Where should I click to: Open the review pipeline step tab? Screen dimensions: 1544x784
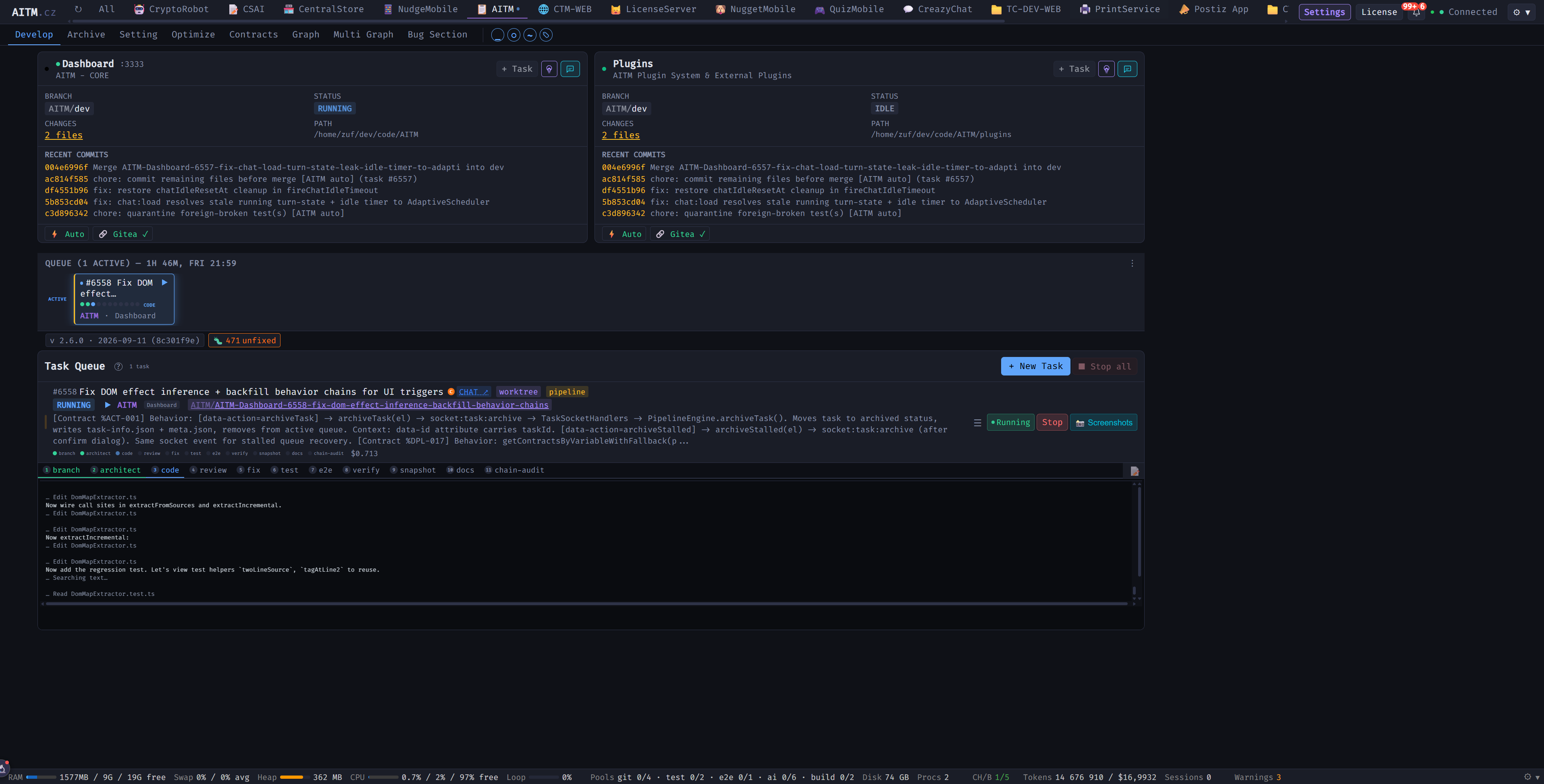(x=208, y=470)
